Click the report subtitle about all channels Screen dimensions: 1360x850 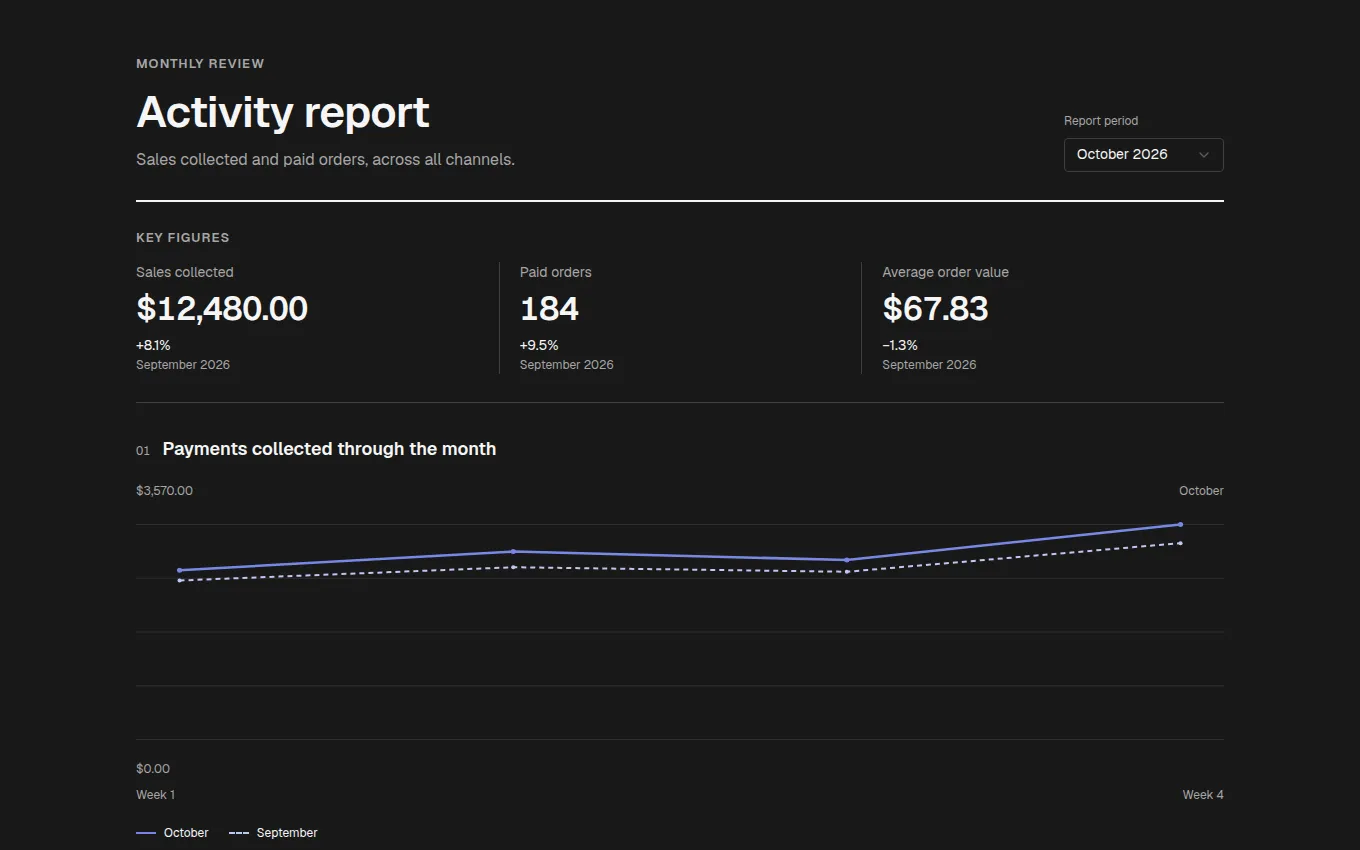(x=325, y=159)
